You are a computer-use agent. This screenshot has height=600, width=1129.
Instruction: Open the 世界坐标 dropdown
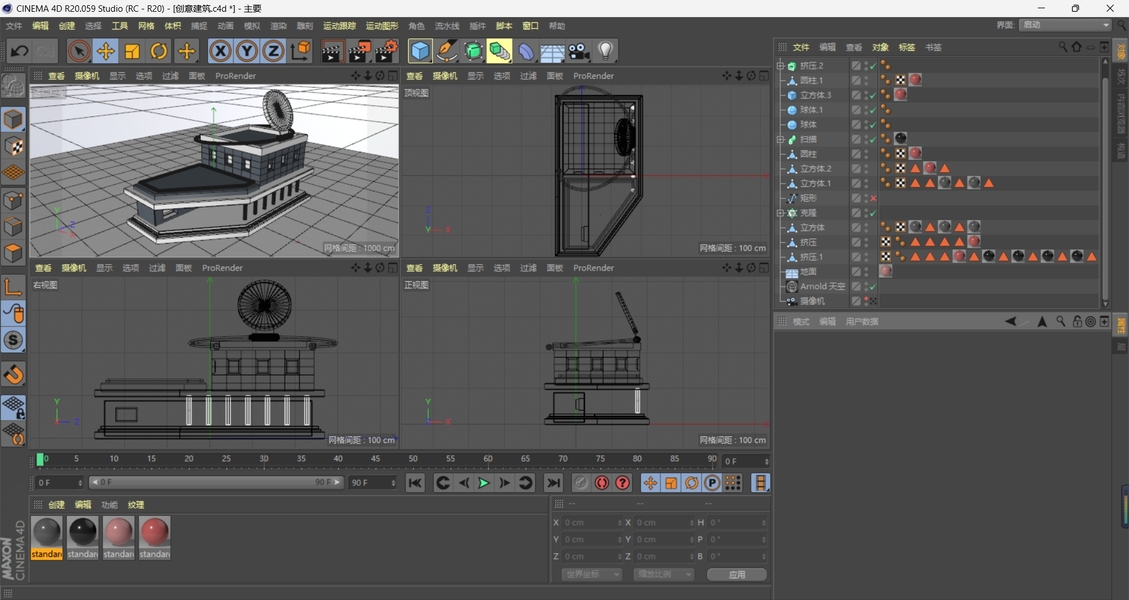pyautogui.click(x=591, y=575)
